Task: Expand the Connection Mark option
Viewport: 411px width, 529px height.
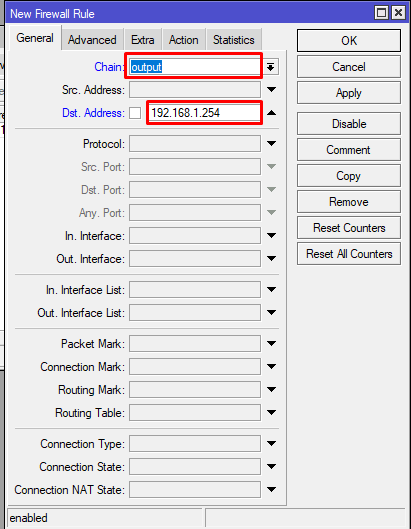Action: [x=271, y=366]
